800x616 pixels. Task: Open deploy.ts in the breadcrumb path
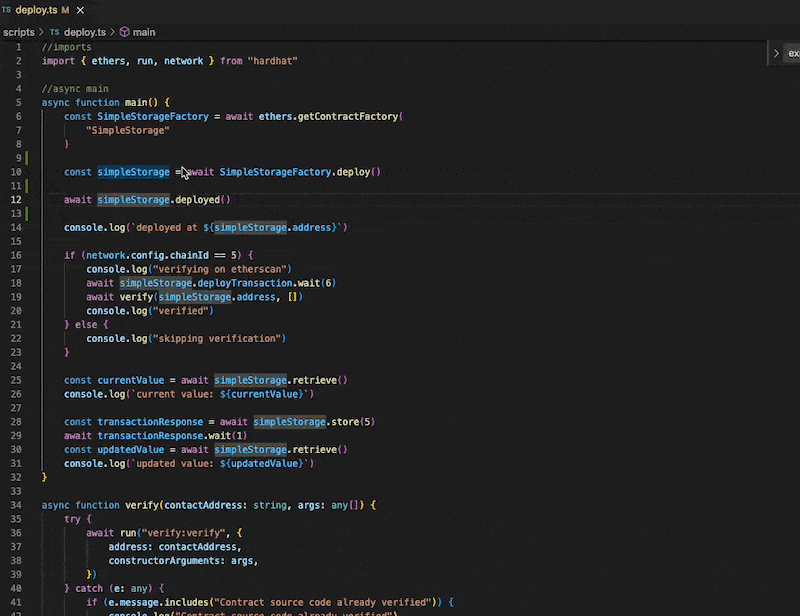(85, 32)
